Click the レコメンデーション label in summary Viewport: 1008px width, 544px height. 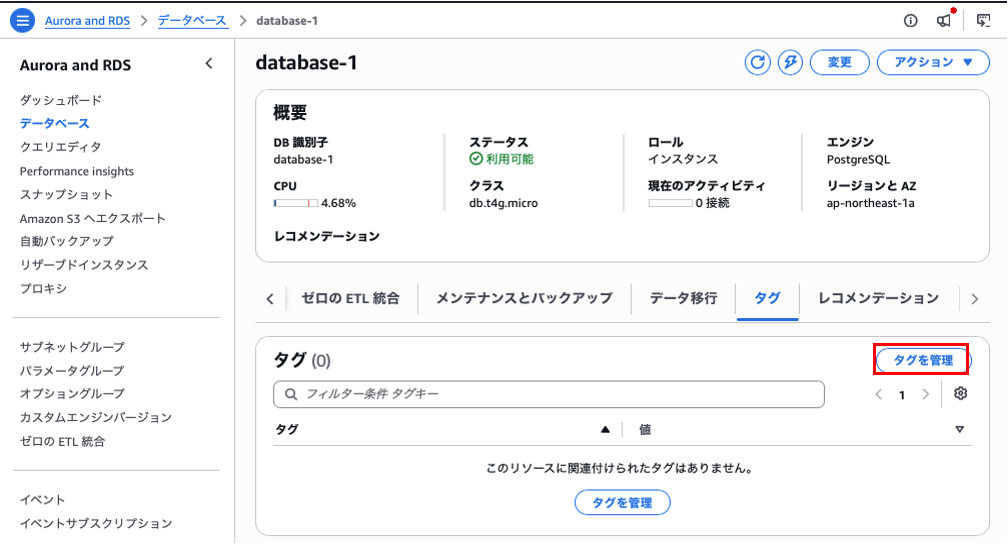pyautogui.click(x=327, y=237)
